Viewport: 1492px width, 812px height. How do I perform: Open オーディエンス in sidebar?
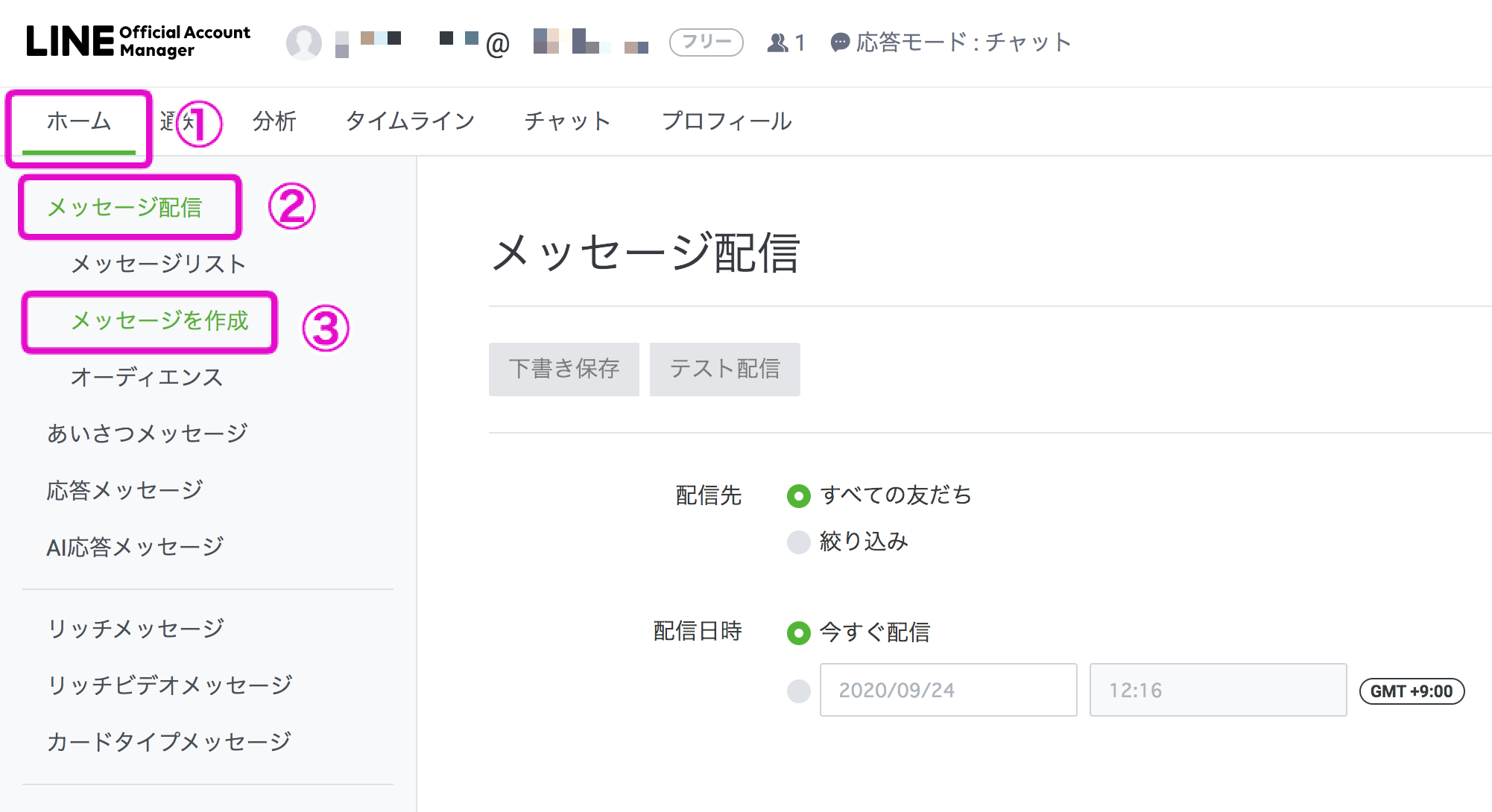pos(147,377)
